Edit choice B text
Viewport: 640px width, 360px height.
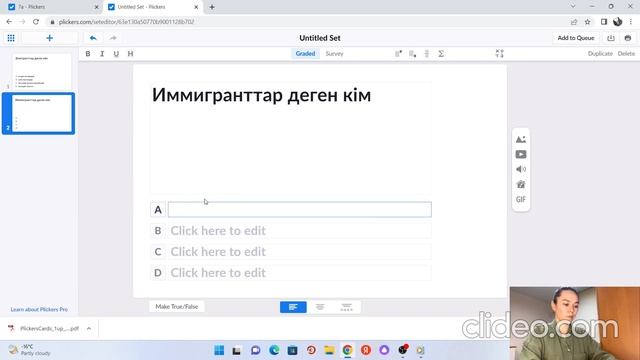point(300,231)
